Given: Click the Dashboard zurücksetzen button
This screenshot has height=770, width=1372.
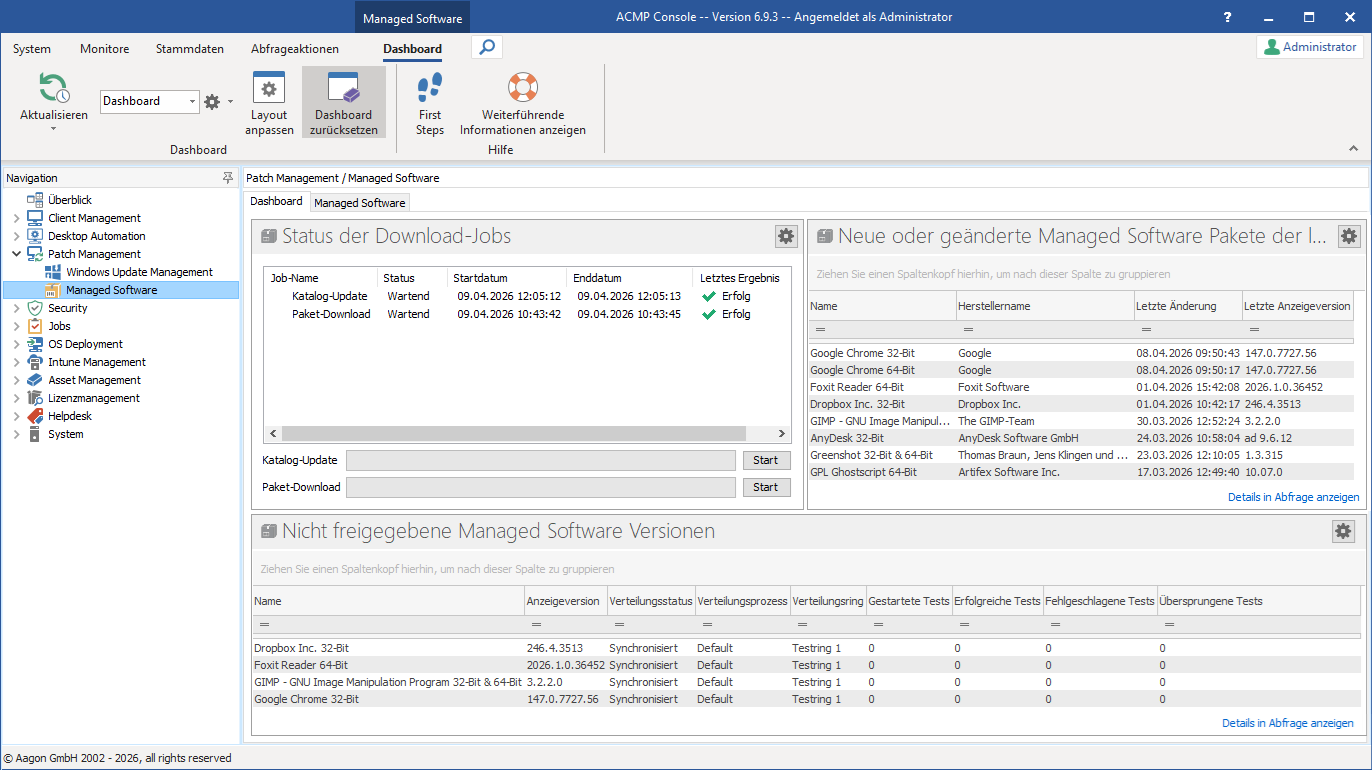Looking at the screenshot, I should point(343,102).
